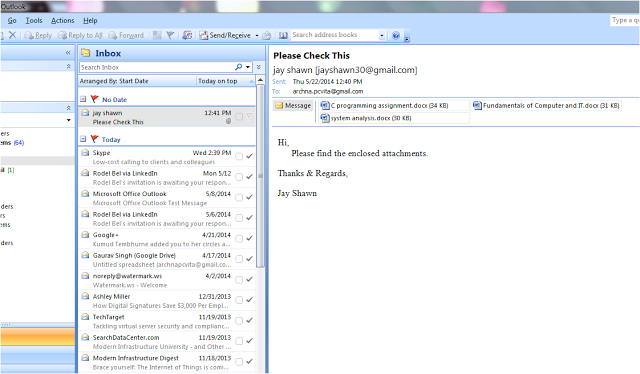Collapse the navigation pane with double chevron

click(68, 53)
